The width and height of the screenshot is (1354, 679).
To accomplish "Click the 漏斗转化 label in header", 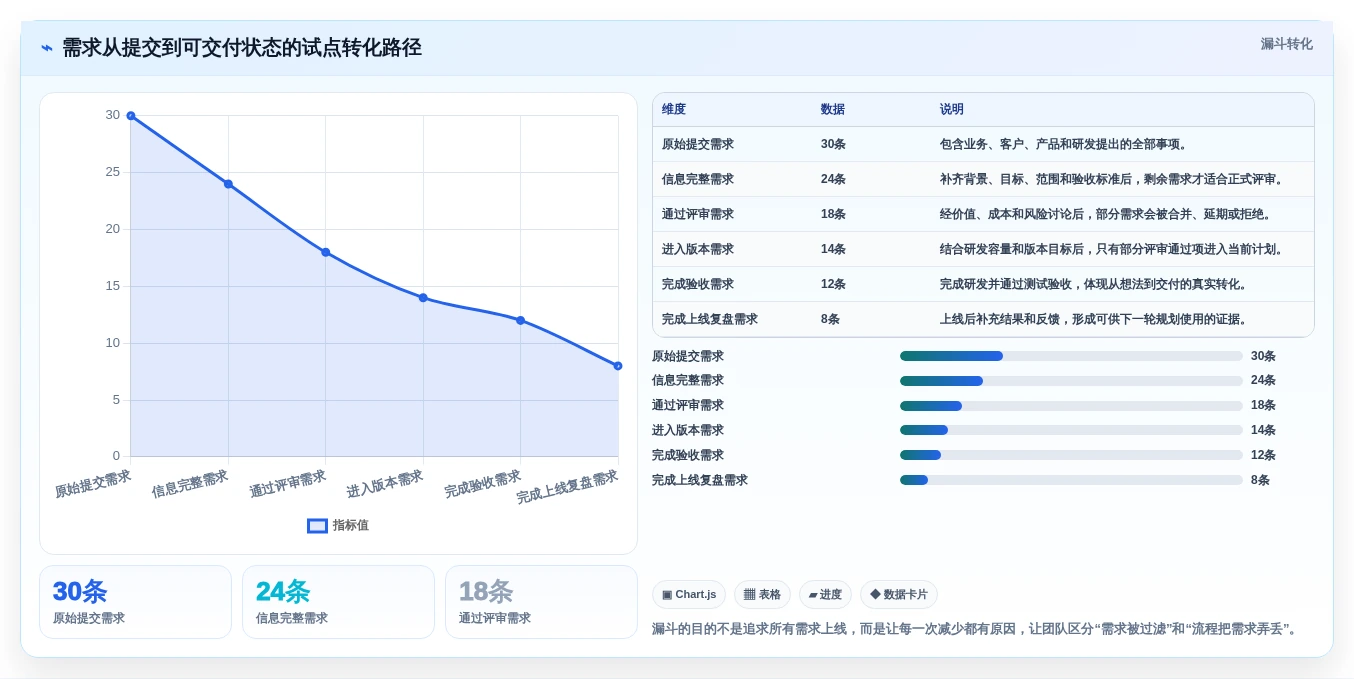I will coord(1286,44).
